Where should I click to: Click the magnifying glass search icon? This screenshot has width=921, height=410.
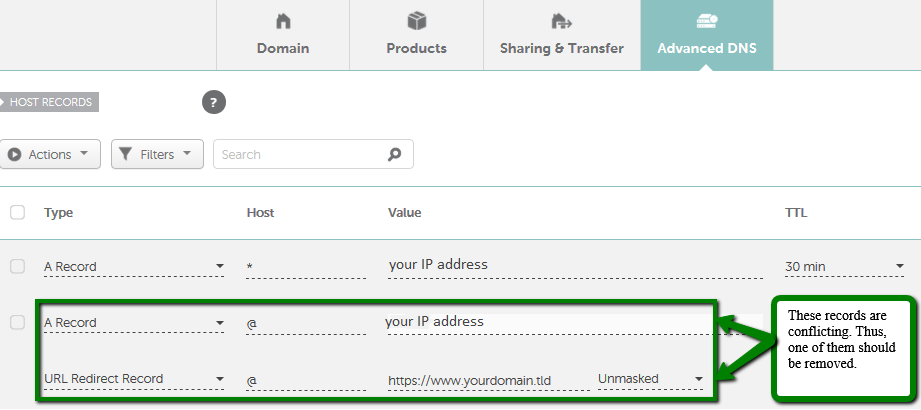[395, 154]
